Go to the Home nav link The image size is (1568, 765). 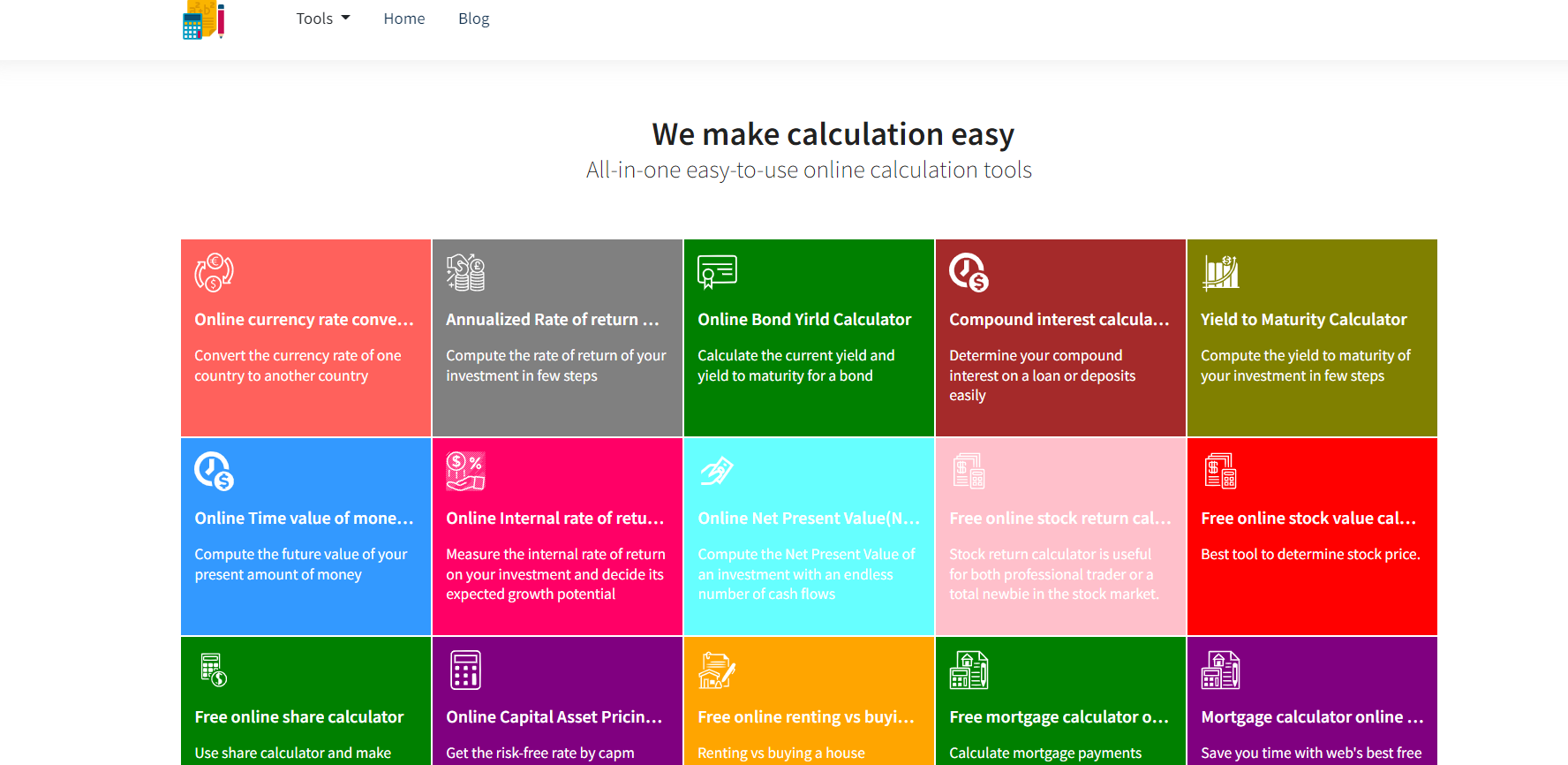click(x=404, y=19)
